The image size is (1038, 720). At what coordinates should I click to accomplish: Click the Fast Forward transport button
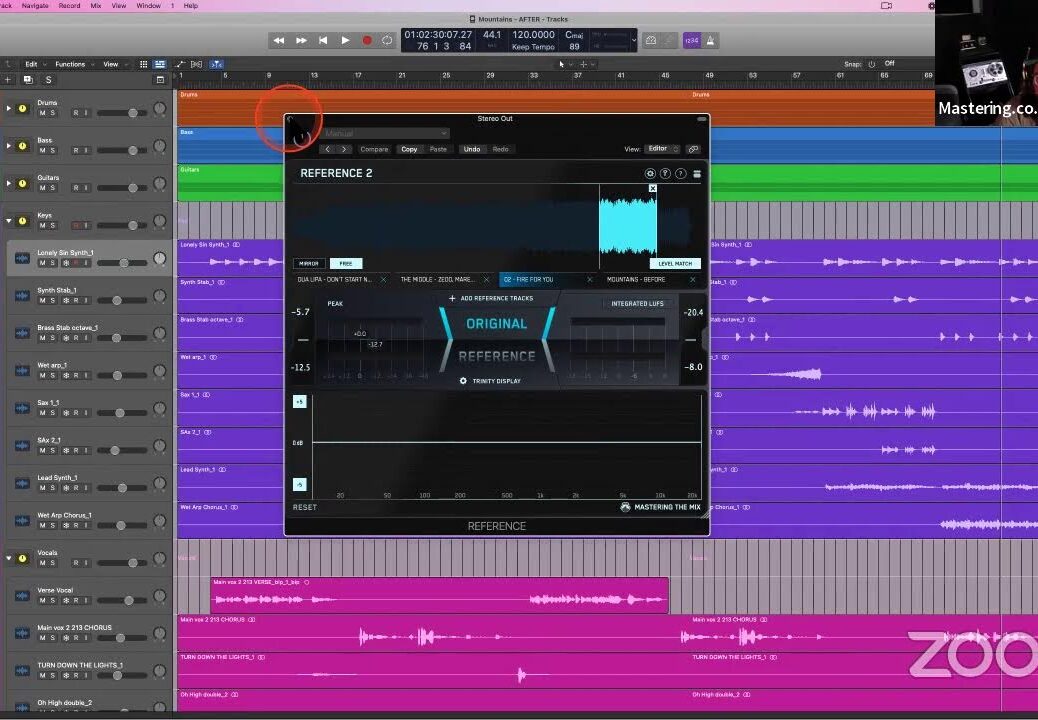point(301,40)
